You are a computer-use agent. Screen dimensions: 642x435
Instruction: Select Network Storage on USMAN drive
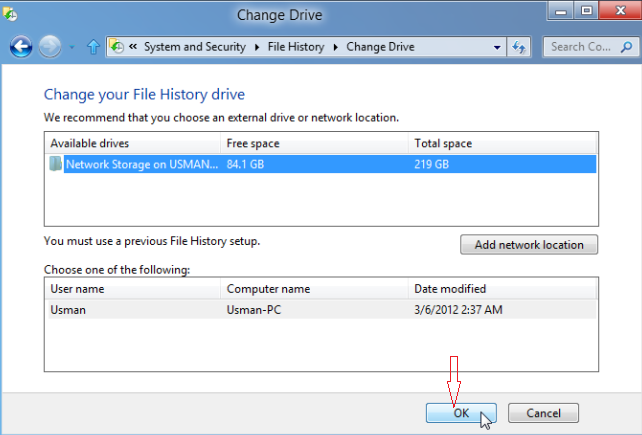(x=322, y=164)
